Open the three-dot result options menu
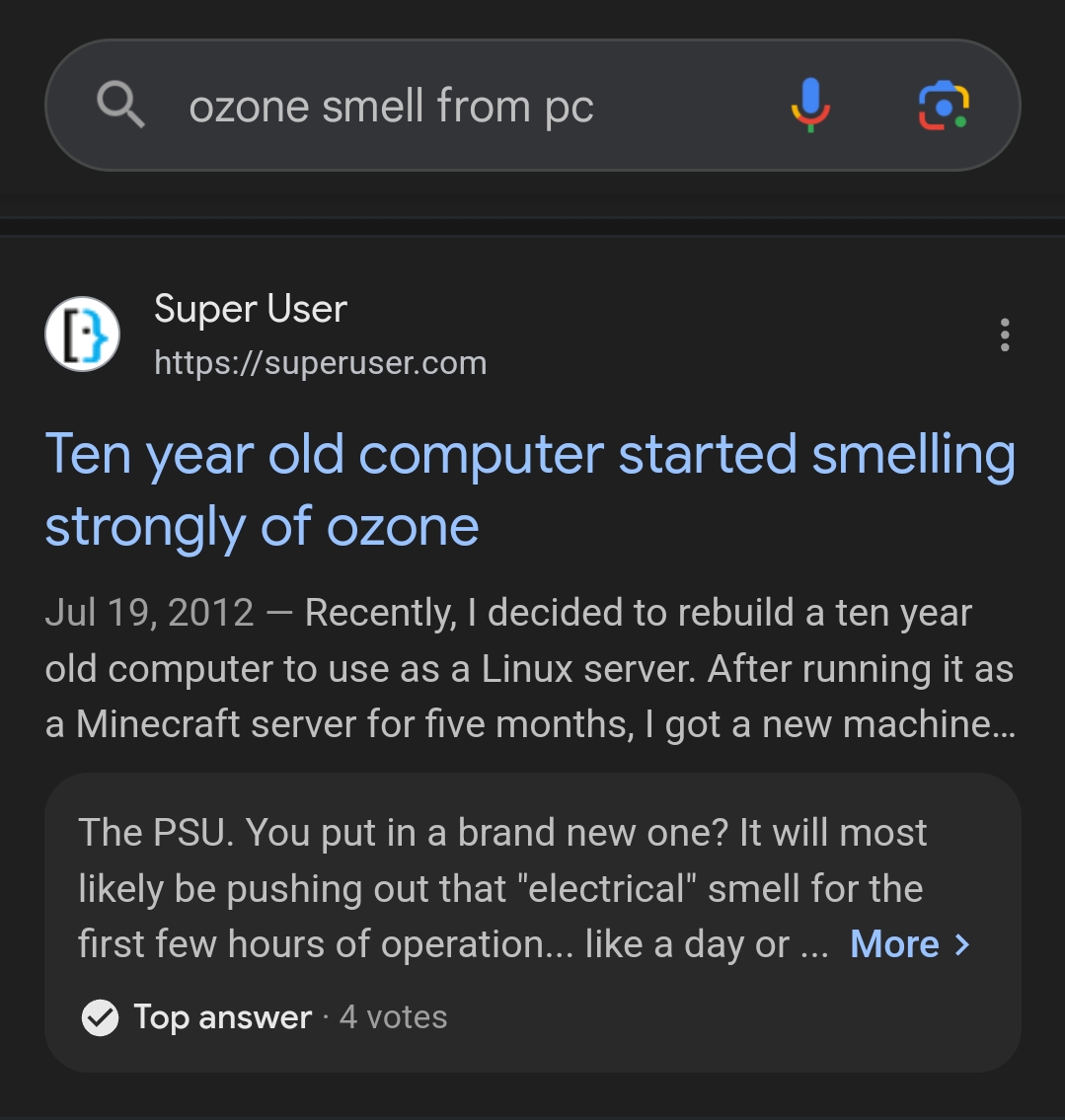The width and height of the screenshot is (1065, 1120). (x=1004, y=335)
